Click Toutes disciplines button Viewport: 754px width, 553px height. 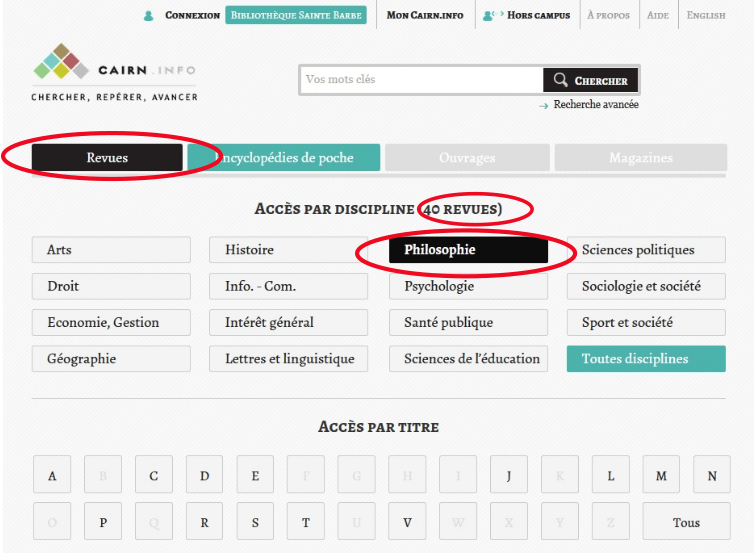coord(646,359)
